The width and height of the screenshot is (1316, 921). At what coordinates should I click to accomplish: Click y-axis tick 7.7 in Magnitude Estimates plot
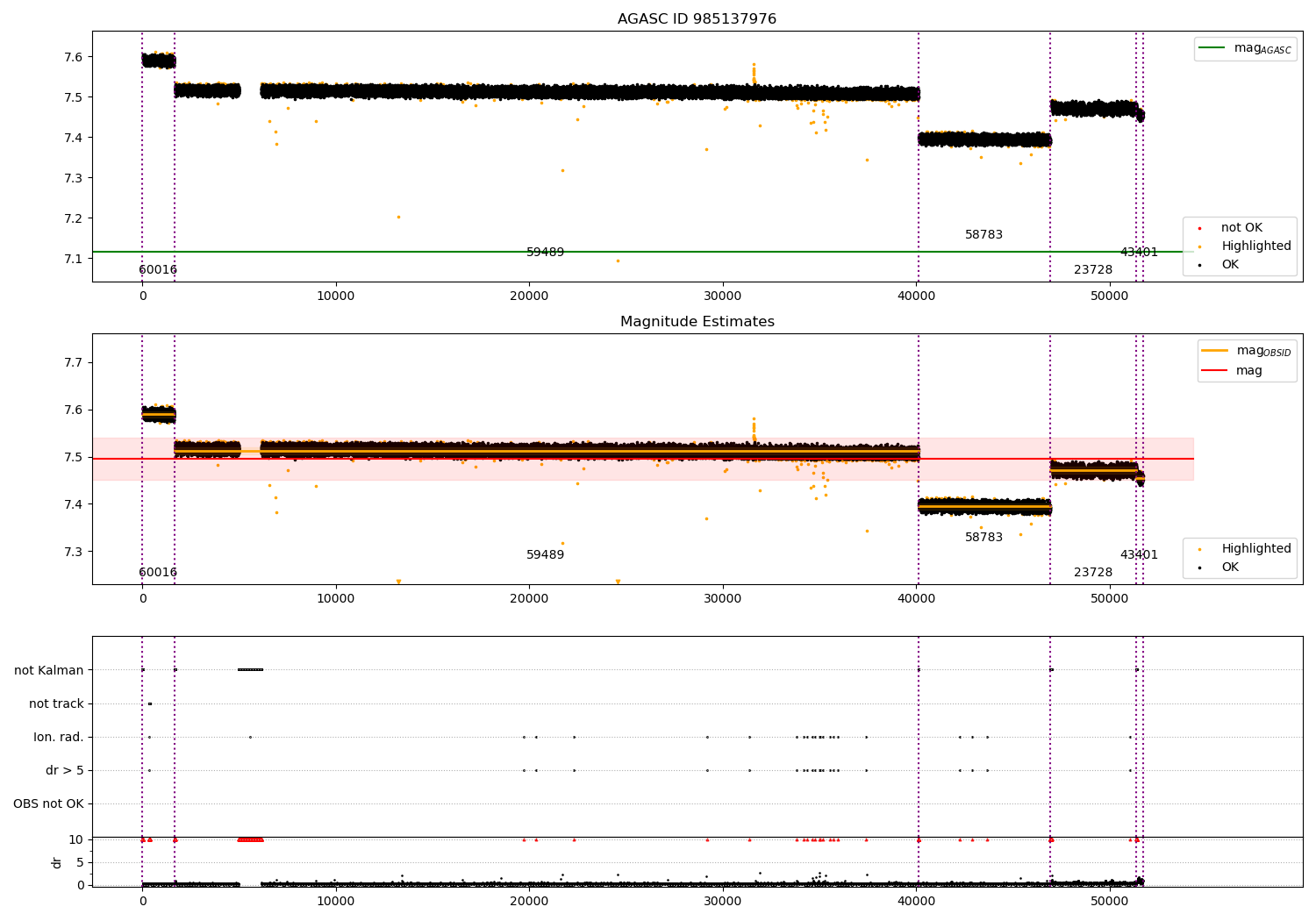tap(73, 363)
